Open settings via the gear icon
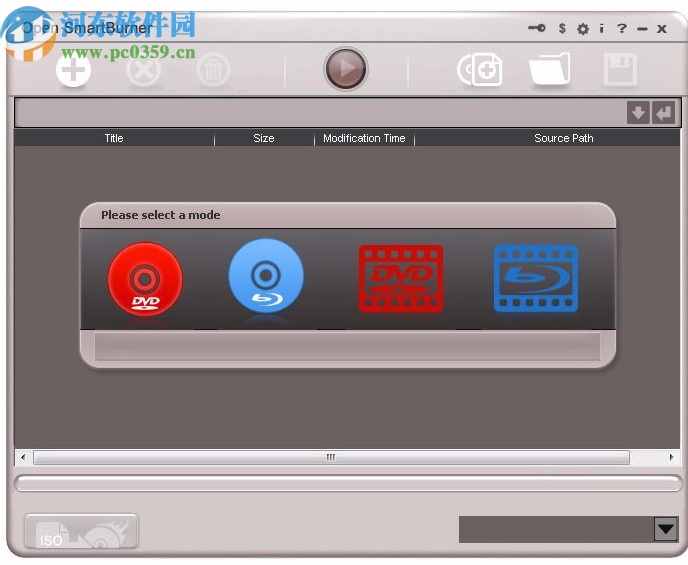Viewport: 688px width, 565px height. point(583,29)
